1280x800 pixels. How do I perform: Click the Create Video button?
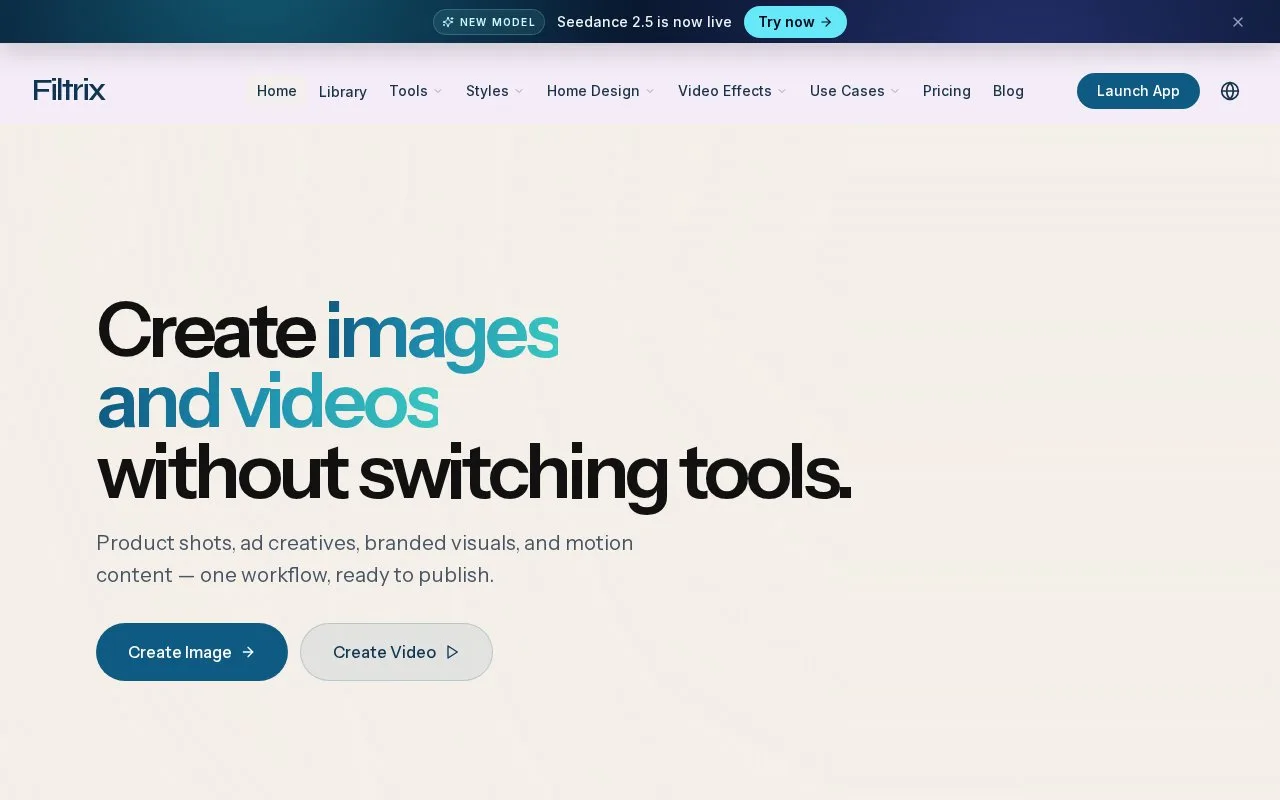click(396, 652)
